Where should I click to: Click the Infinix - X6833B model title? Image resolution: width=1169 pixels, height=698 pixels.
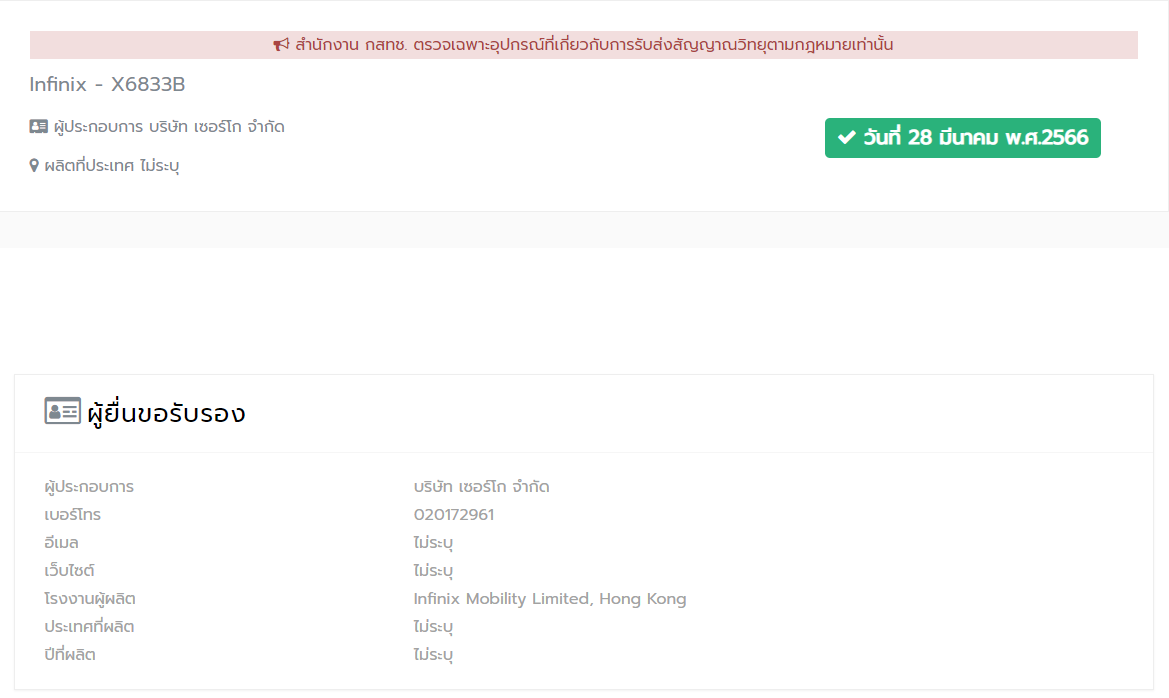click(107, 85)
